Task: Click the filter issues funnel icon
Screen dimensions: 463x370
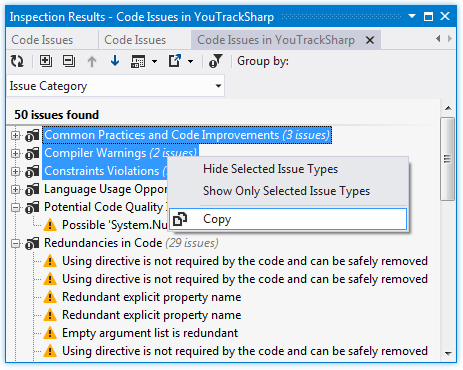Action: pyautogui.click(x=215, y=61)
